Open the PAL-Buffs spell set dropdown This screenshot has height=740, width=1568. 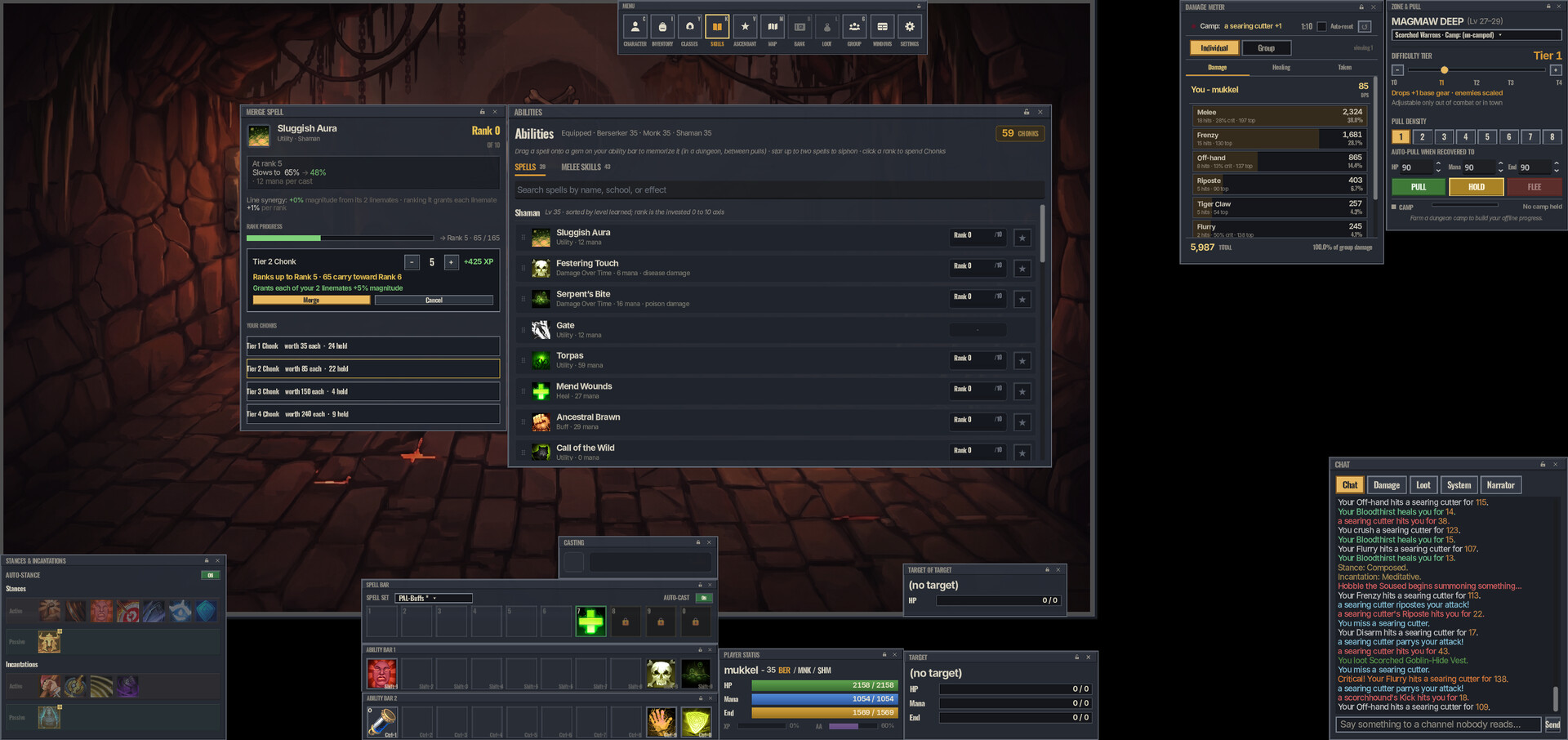434,598
